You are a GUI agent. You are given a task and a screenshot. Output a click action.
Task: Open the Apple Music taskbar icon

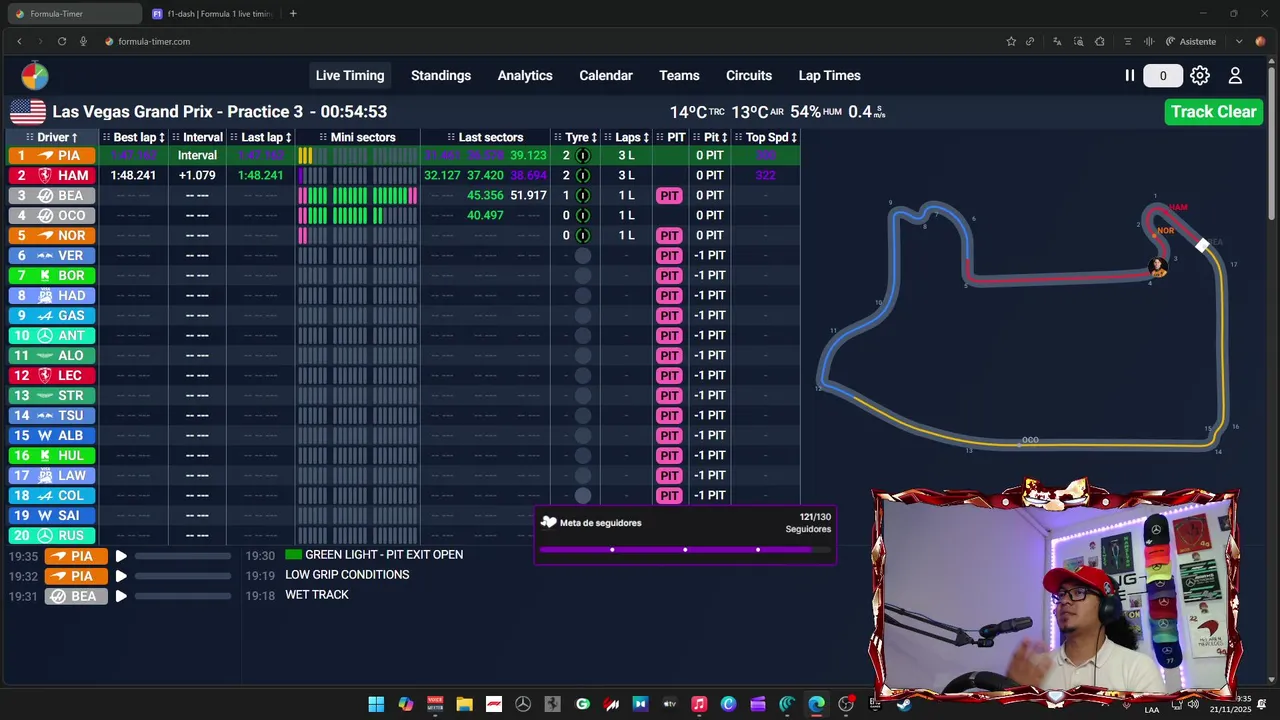(x=699, y=704)
